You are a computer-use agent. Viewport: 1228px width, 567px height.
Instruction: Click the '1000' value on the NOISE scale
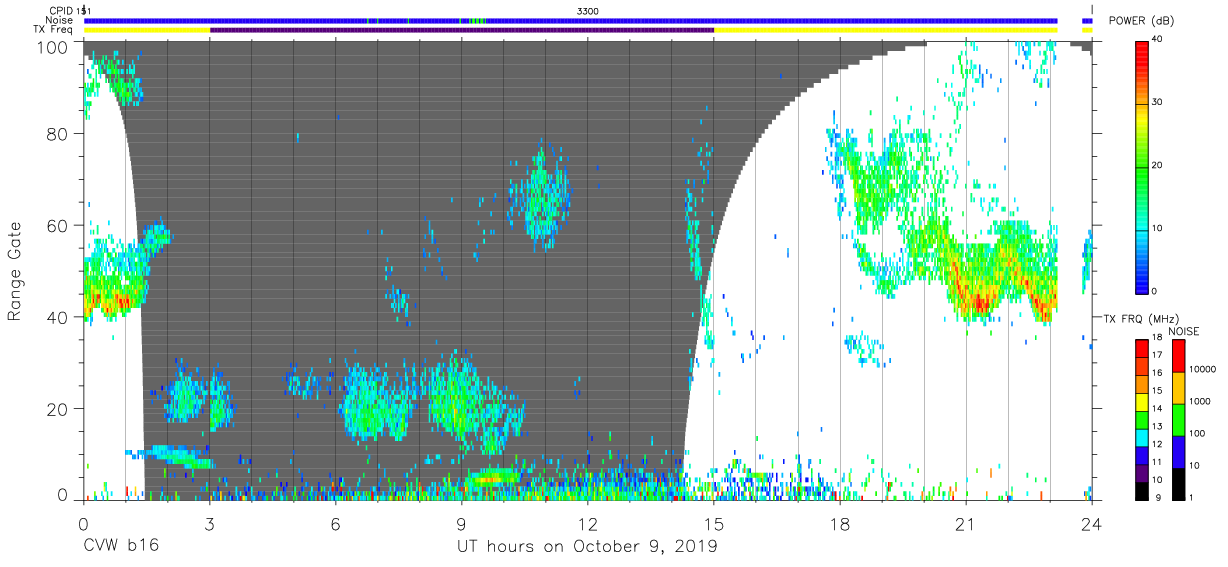pyautogui.click(x=1200, y=401)
